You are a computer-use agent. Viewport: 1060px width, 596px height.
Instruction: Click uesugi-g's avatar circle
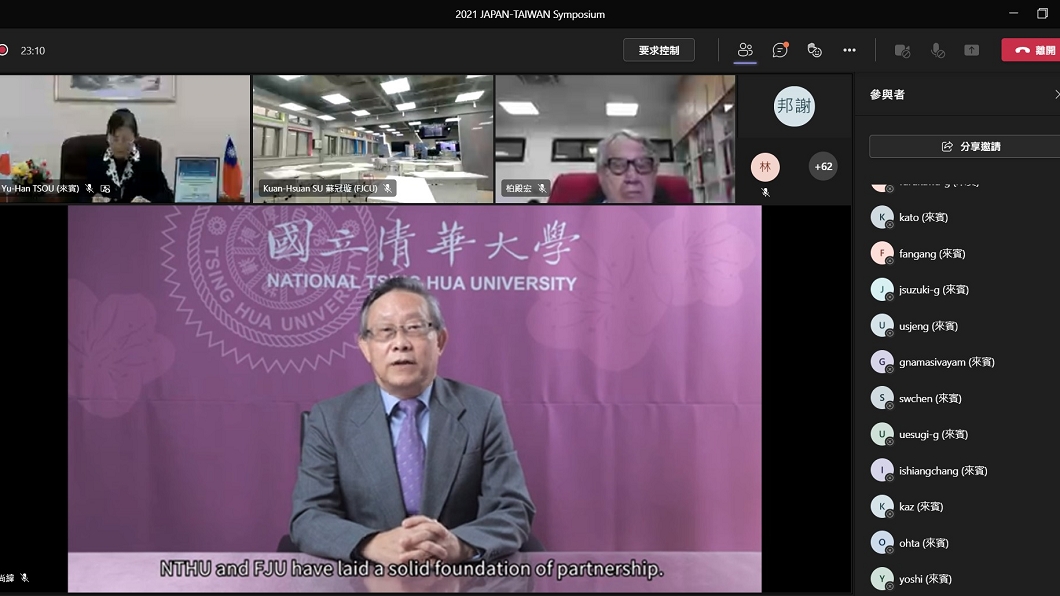pyautogui.click(x=882, y=434)
